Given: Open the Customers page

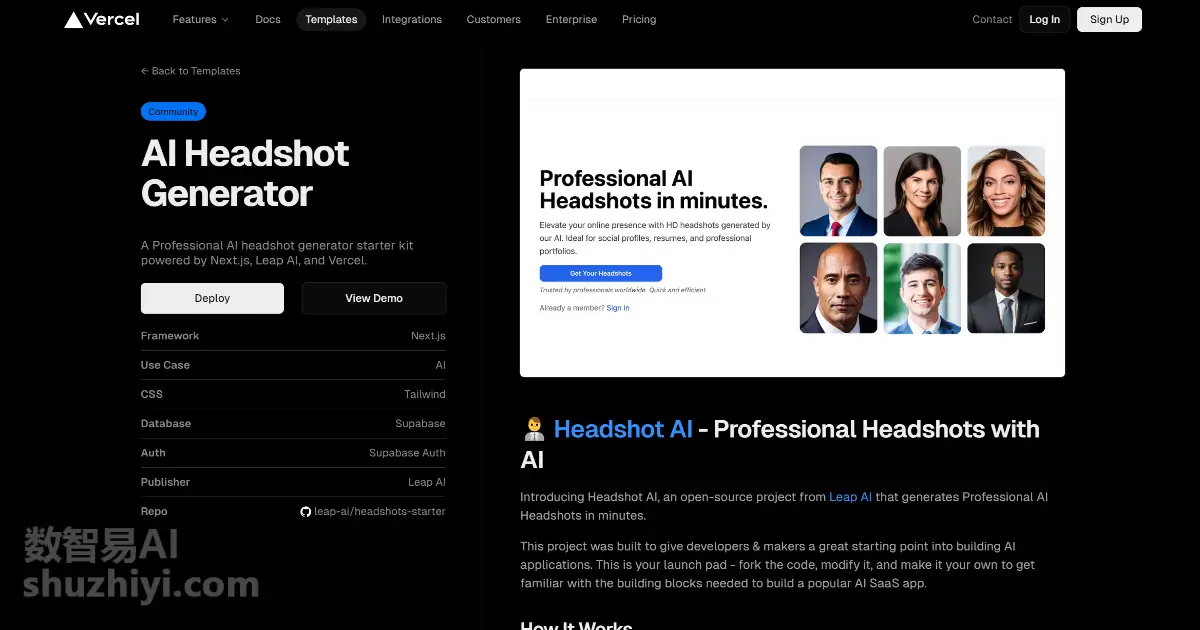Looking at the screenshot, I should coord(494,19).
